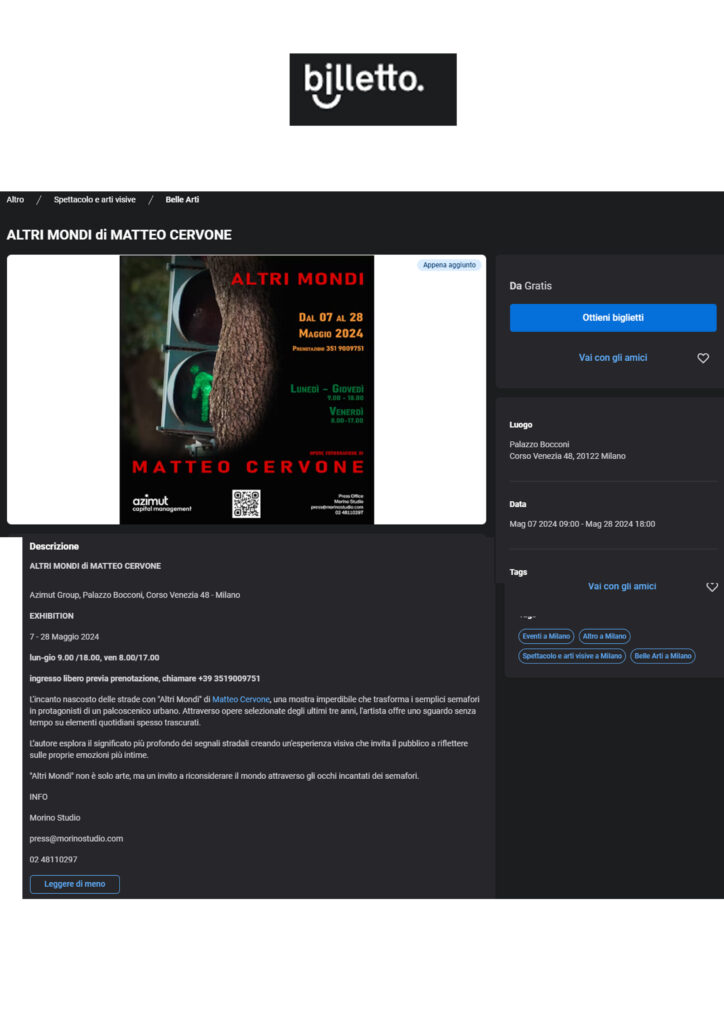Click the Appena aggiunto badge
724x1024 pixels.
coord(449,265)
